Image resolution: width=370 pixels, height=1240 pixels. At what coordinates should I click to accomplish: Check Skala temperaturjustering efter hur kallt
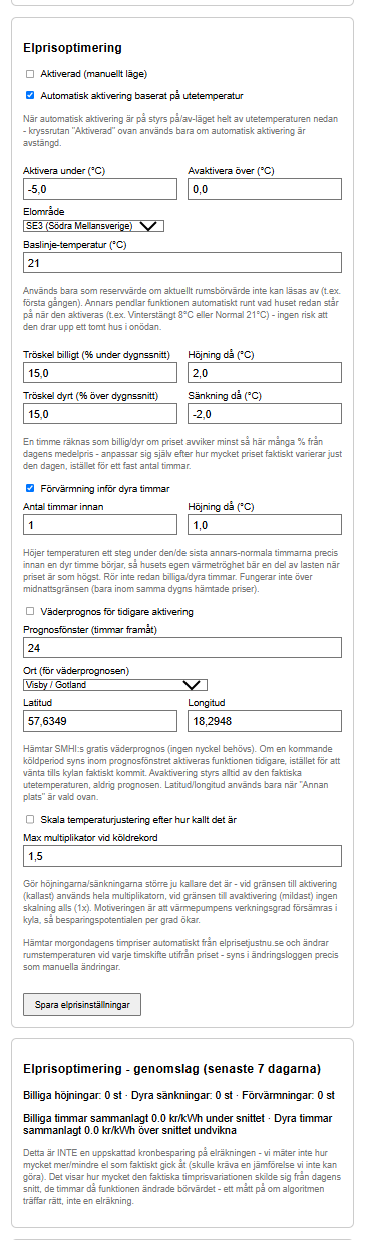click(x=30, y=819)
